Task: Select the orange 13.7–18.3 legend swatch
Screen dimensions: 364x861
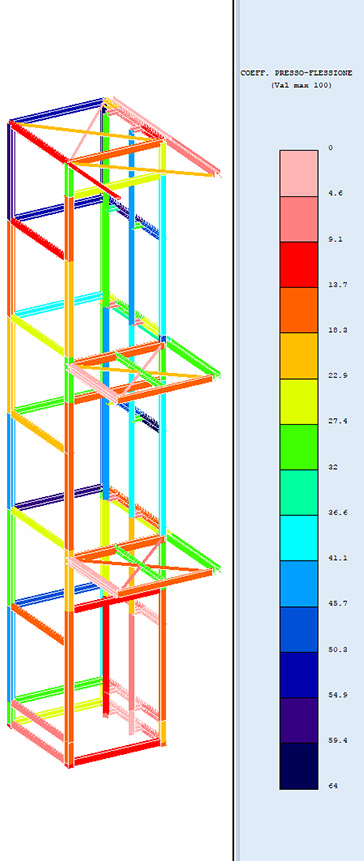Action: 299,310
